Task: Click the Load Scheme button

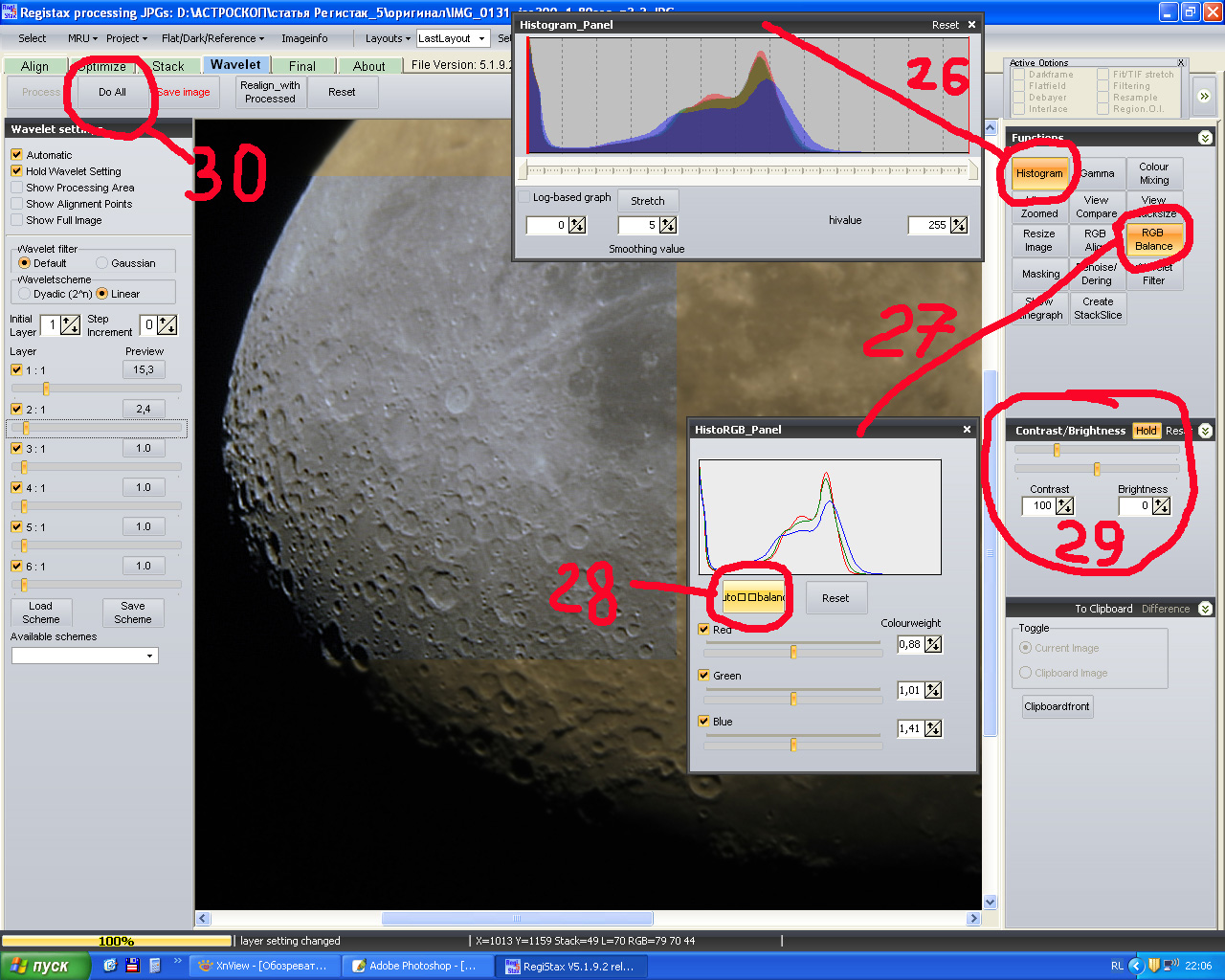Action: pos(40,612)
